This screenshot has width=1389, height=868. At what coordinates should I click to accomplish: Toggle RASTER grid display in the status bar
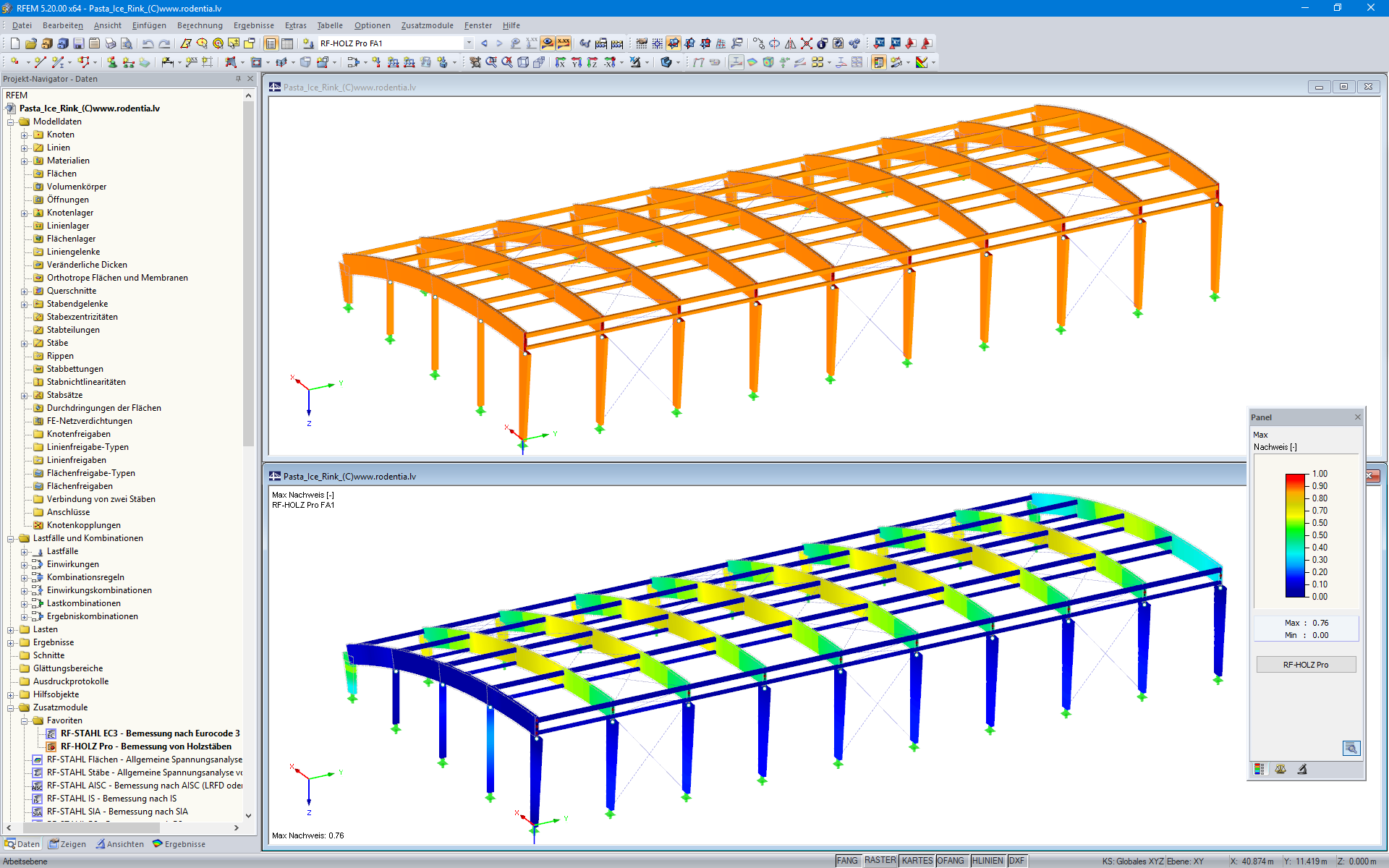click(x=880, y=860)
